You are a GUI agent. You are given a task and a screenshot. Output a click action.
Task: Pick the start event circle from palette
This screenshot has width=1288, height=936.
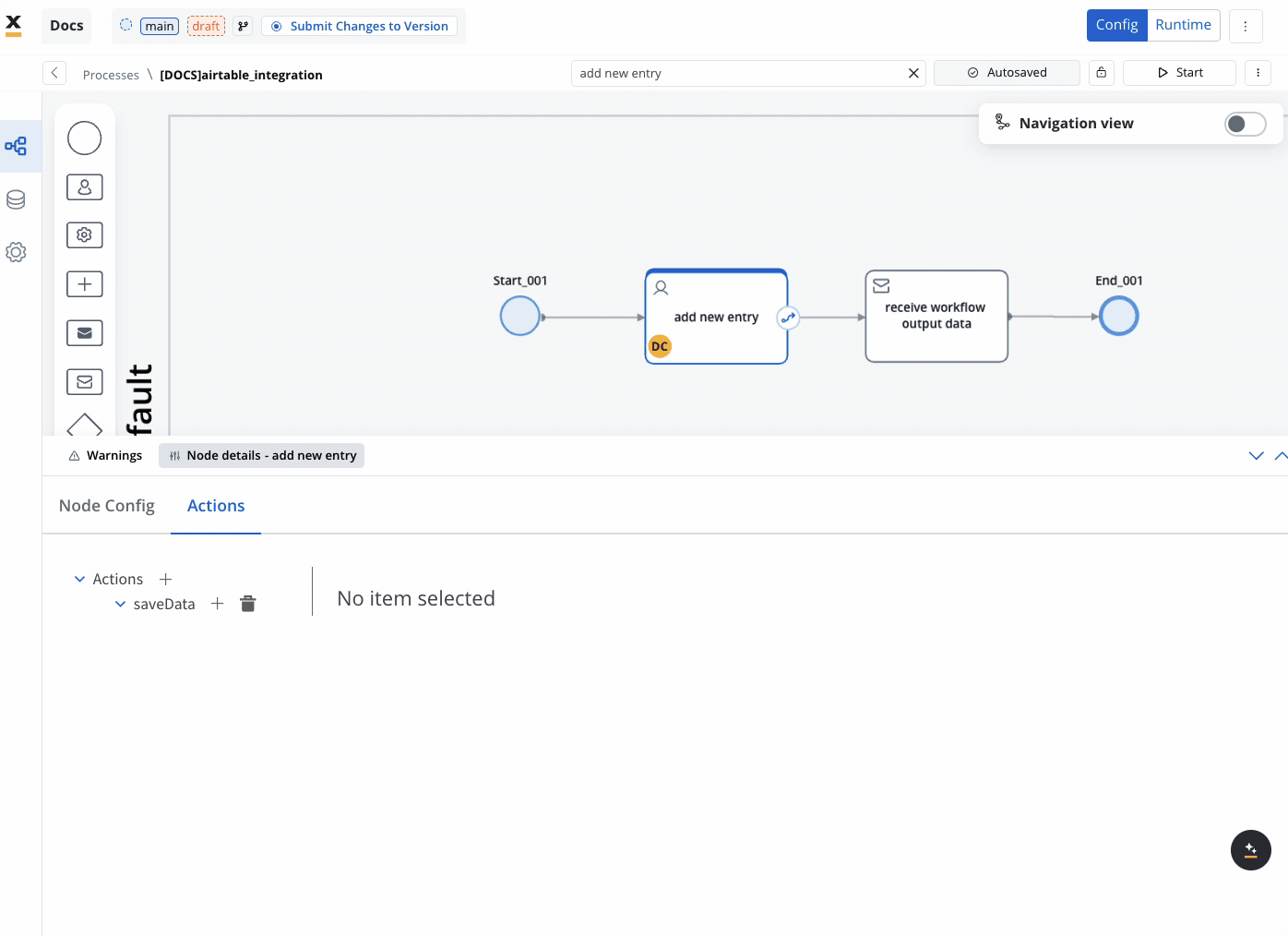85,138
